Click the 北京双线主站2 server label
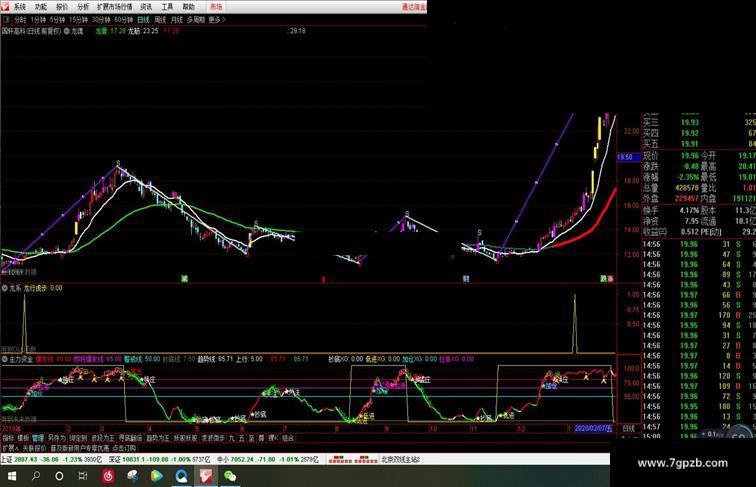This screenshot has height=487, width=756. [401, 460]
